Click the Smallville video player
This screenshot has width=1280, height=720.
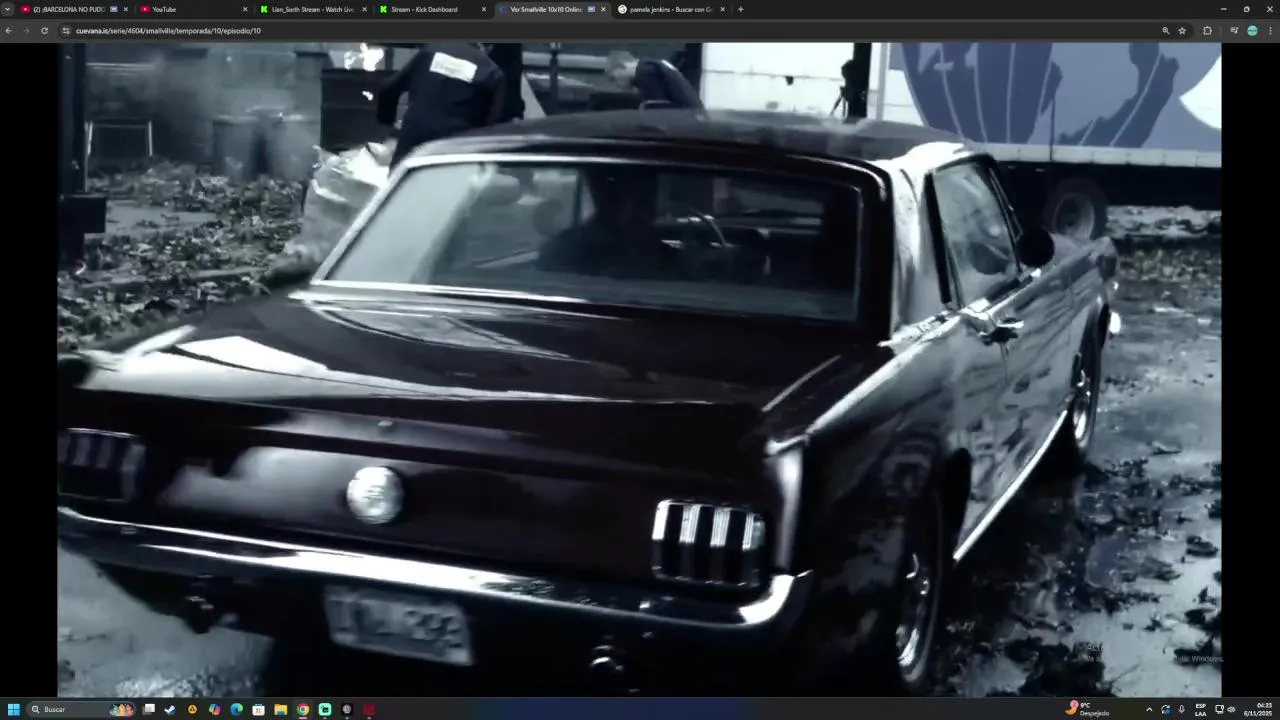pyautogui.click(x=639, y=369)
